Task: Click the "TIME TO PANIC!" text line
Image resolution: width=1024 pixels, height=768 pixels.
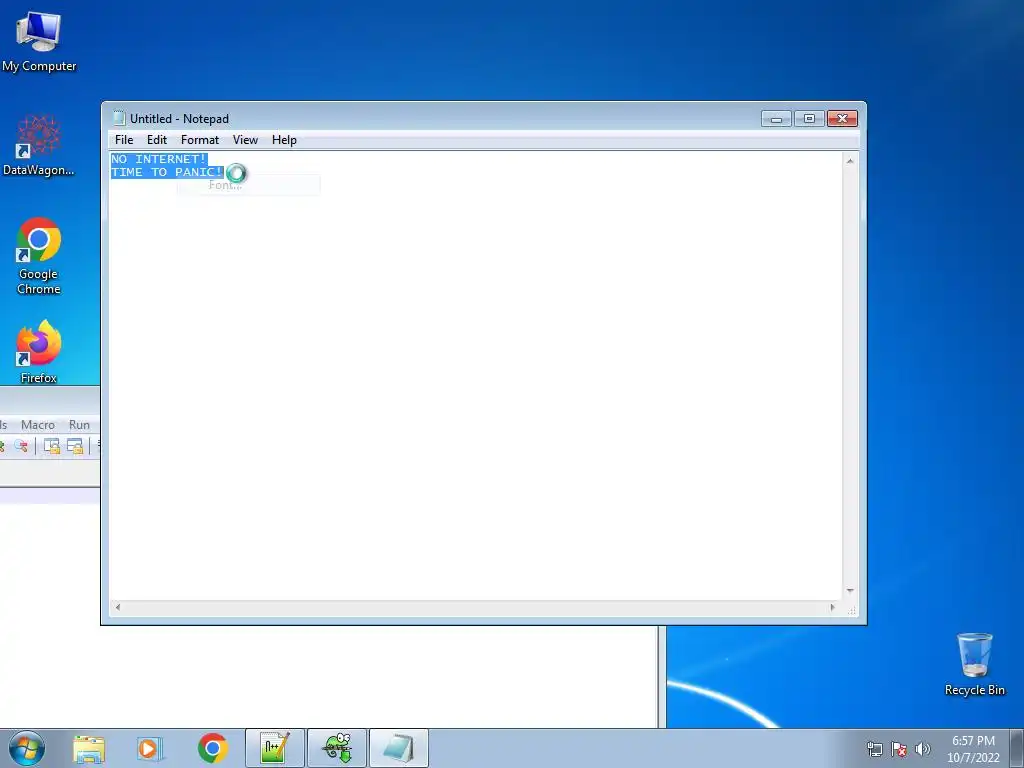Action: click(167, 172)
